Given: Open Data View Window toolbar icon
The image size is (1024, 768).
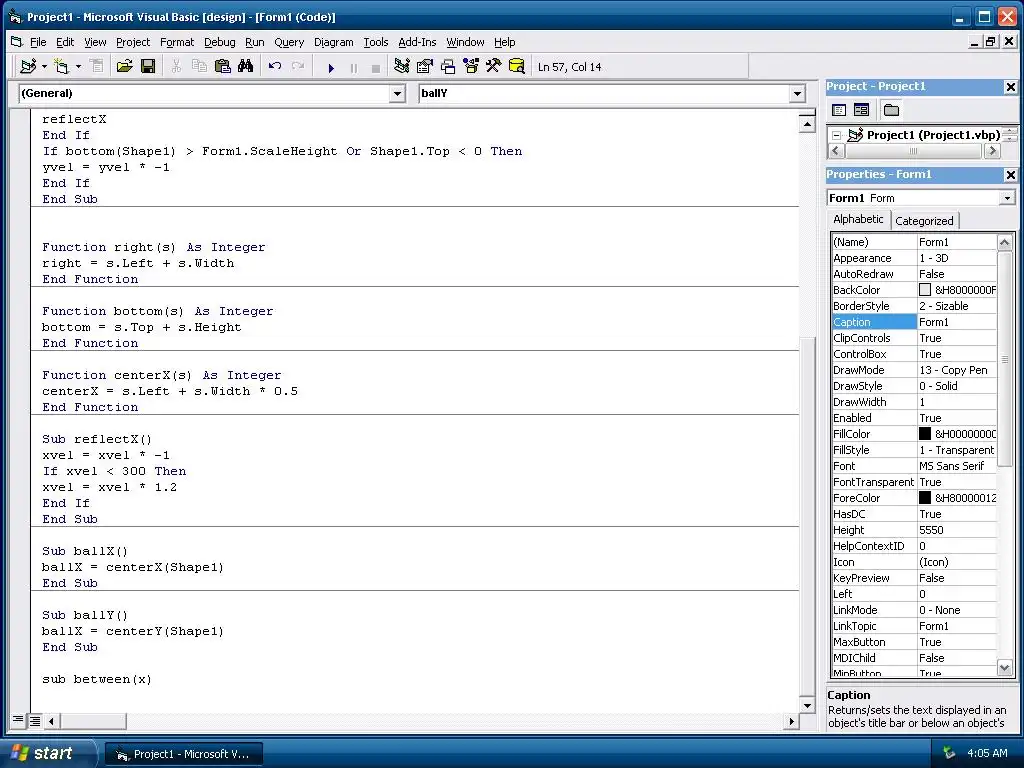Looking at the screenshot, I should [x=517, y=67].
